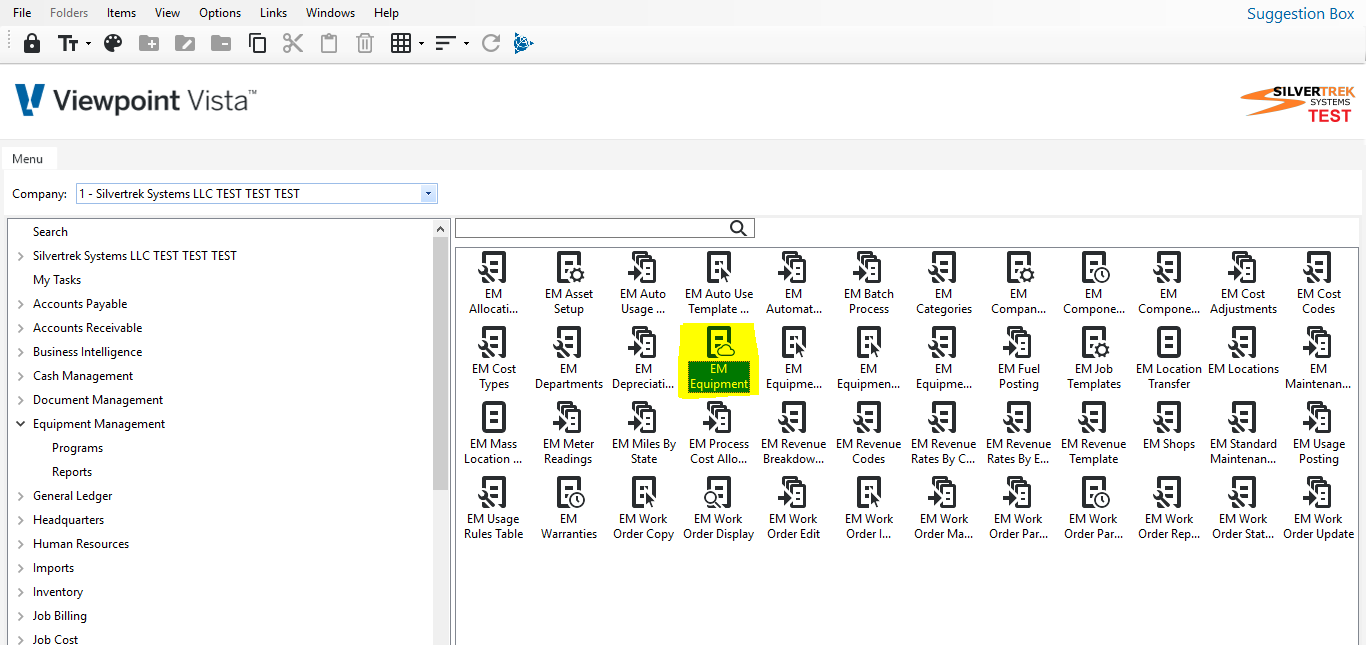The height and width of the screenshot is (645, 1366).
Task: Click the trash delete icon
Action: 365,43
